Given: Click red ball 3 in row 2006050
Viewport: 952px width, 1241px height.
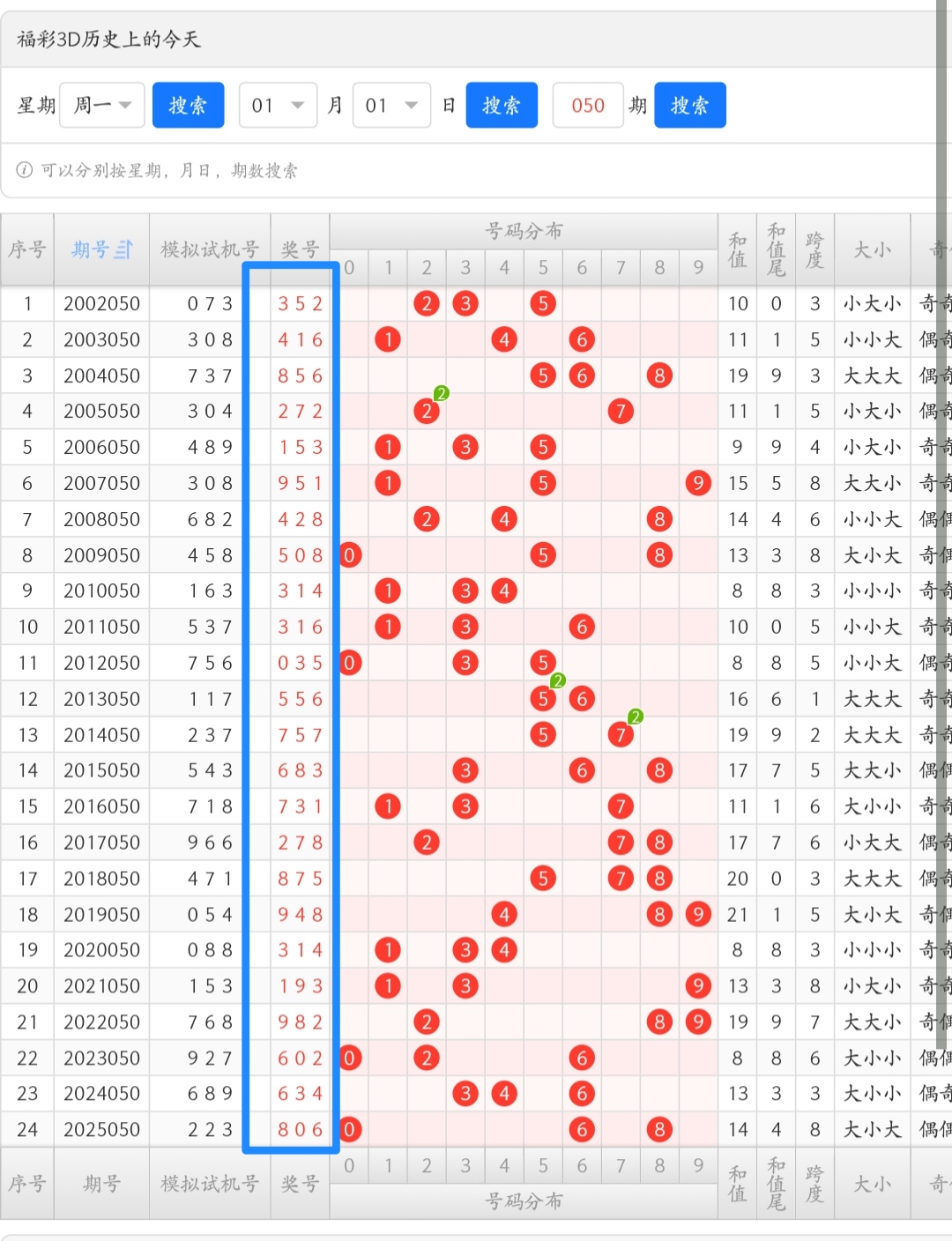Looking at the screenshot, I should (465, 447).
